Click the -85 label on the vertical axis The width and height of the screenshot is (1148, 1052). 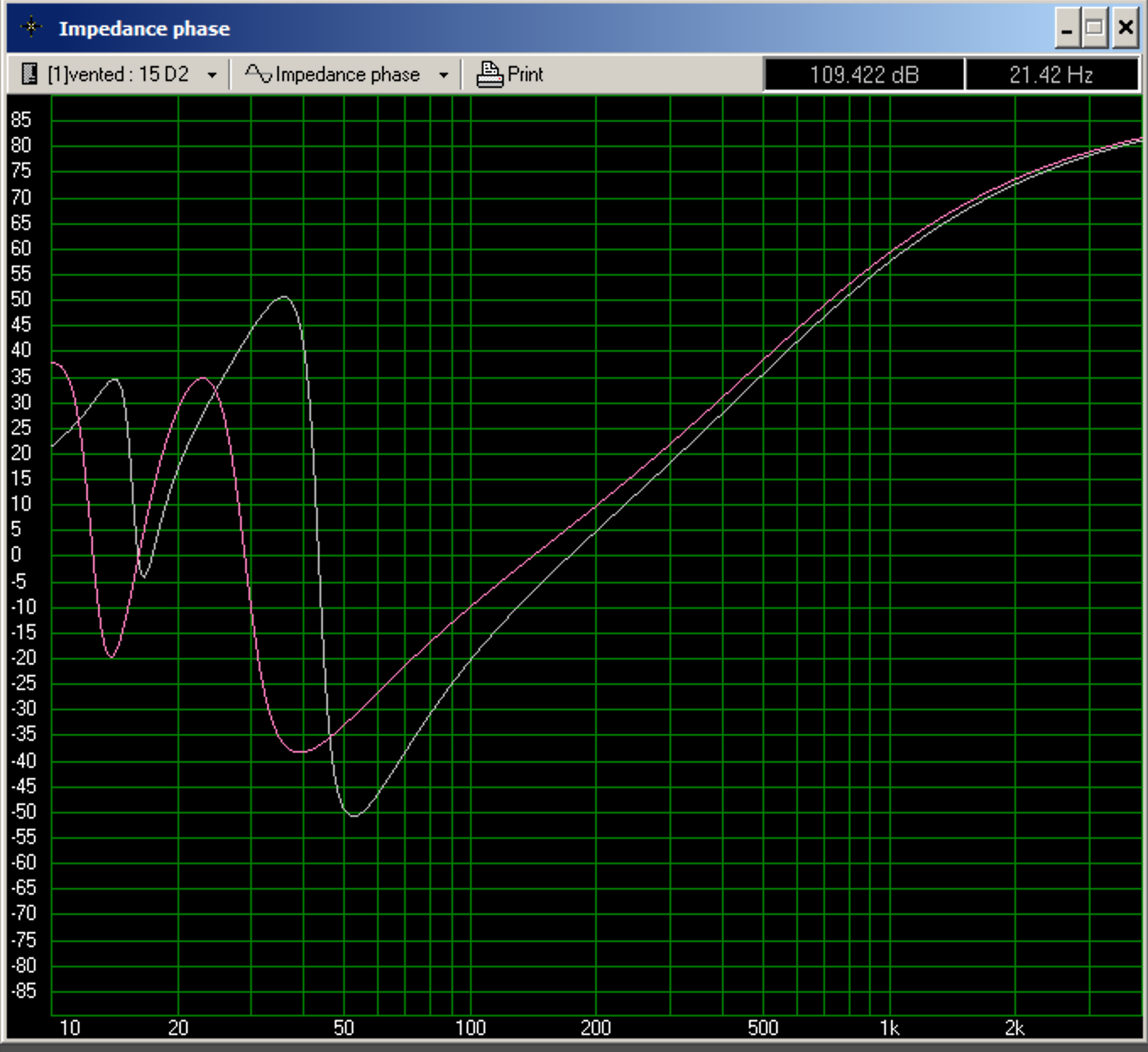24,990
